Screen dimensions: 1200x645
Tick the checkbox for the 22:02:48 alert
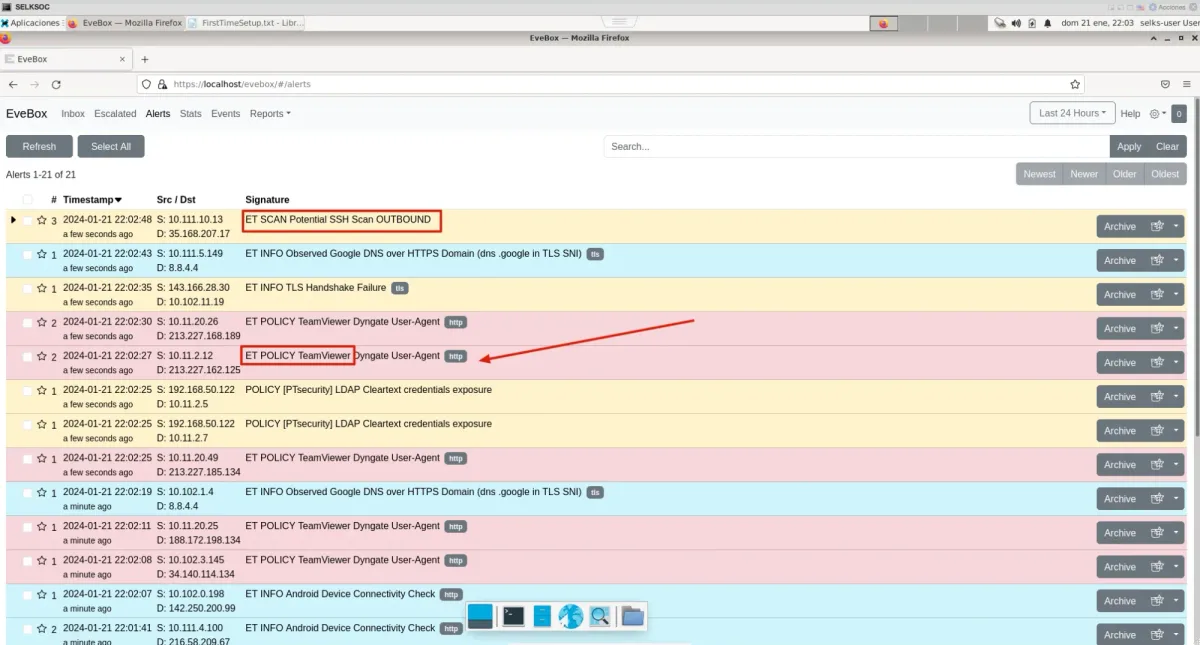[28, 220]
